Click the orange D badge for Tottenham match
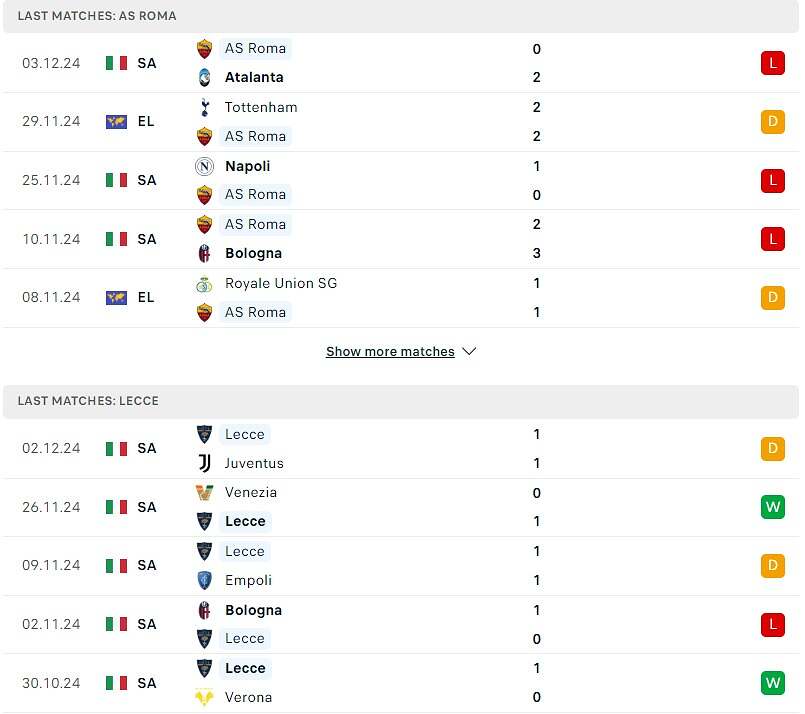Screen dimensions: 805x714 coord(773,122)
